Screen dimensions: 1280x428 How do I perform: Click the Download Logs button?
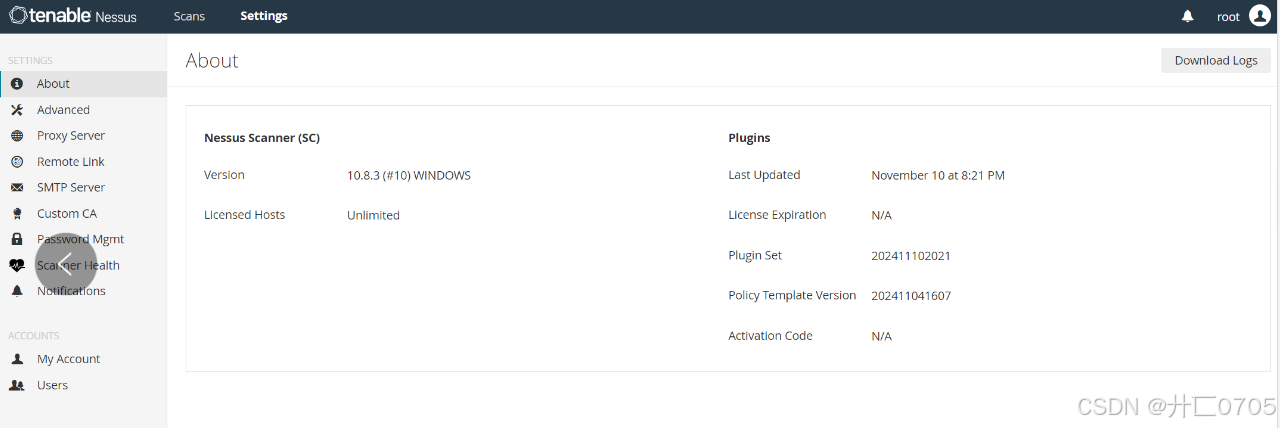pyautogui.click(x=1216, y=60)
